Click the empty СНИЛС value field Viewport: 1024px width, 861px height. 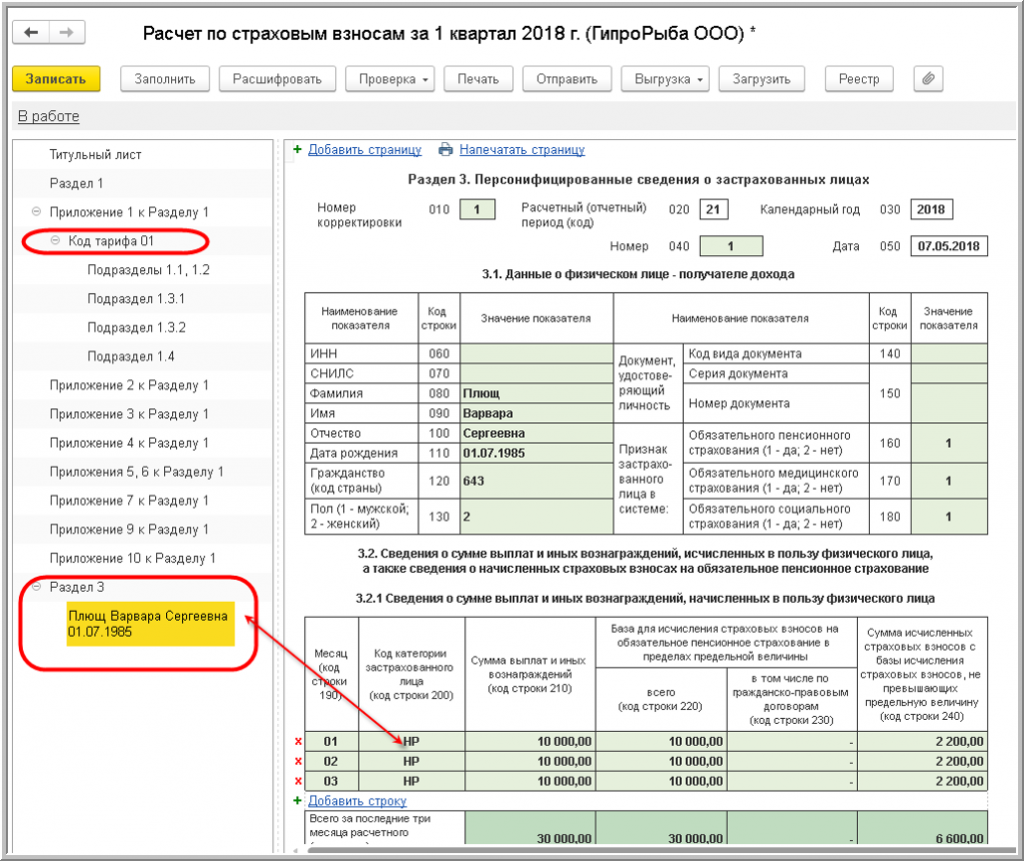(x=537, y=373)
